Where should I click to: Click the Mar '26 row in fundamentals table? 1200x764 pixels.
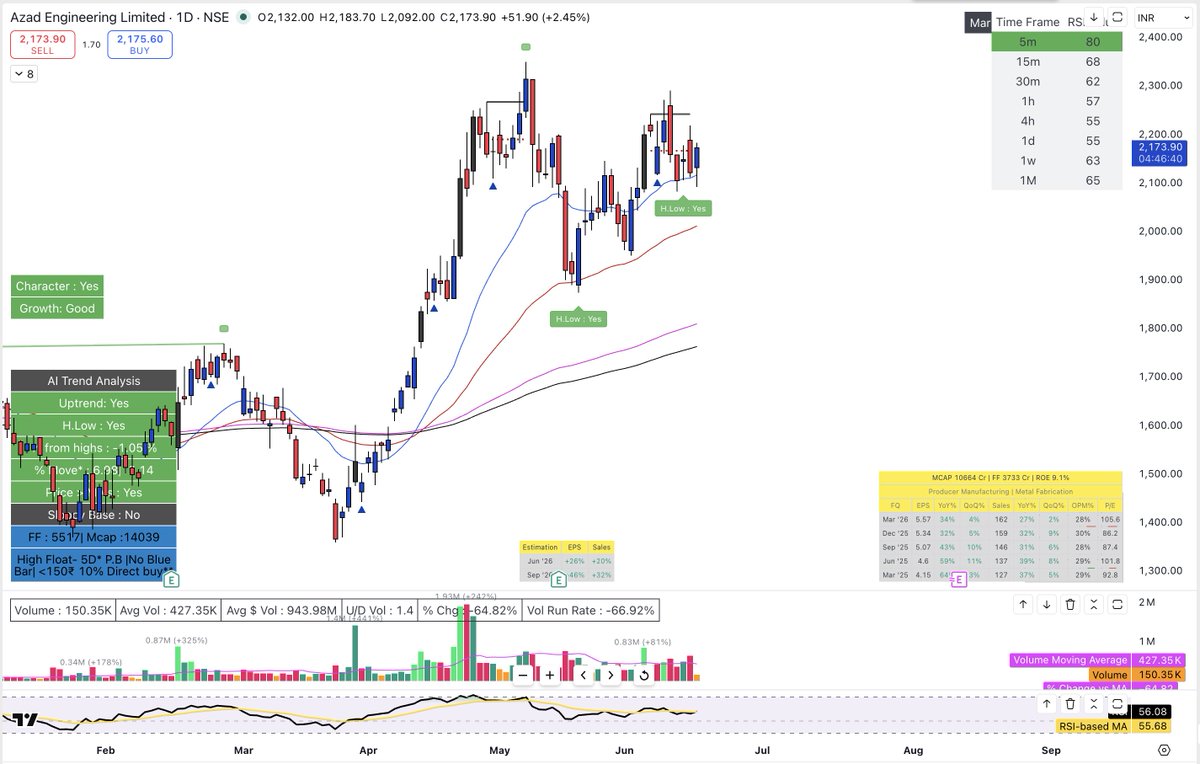tap(1001, 520)
